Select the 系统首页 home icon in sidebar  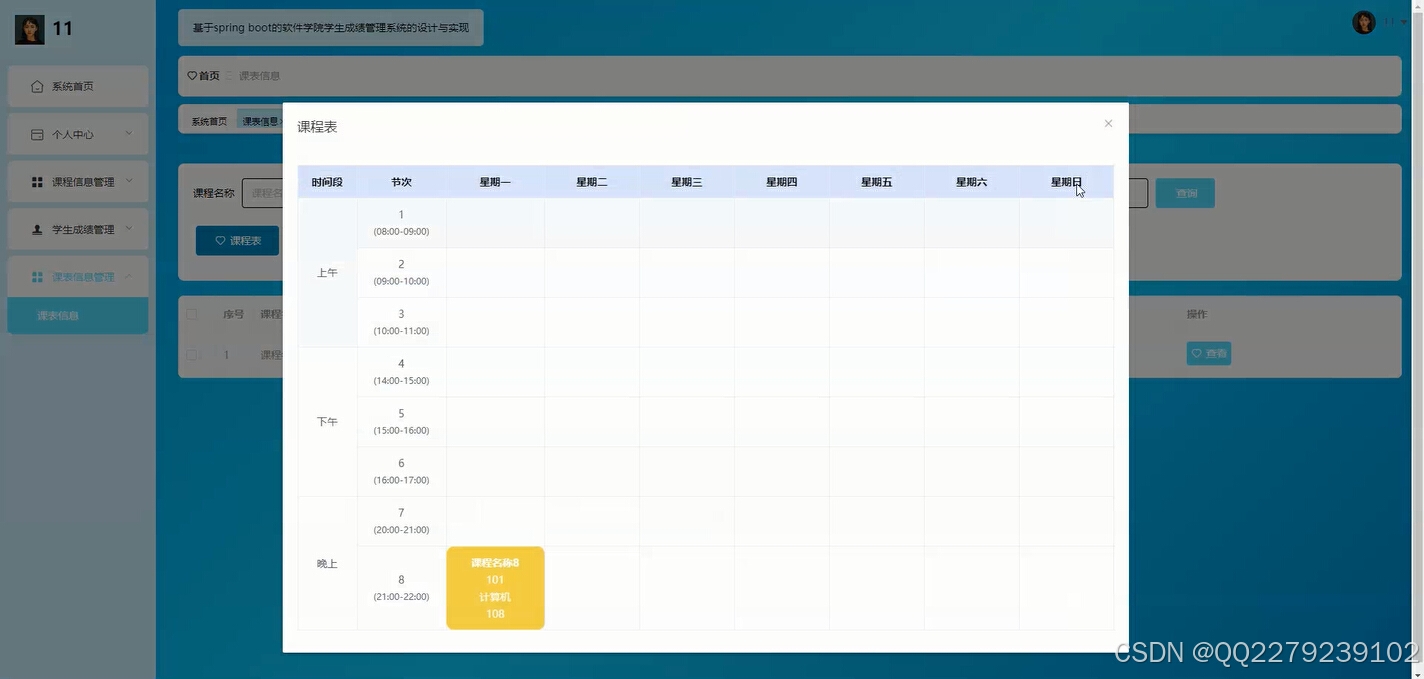pyautogui.click(x=35, y=86)
